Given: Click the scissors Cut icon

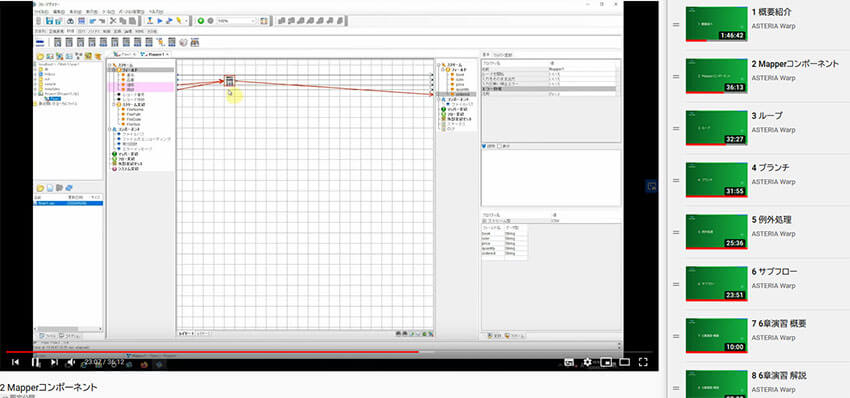Looking at the screenshot, I should click(113, 21).
